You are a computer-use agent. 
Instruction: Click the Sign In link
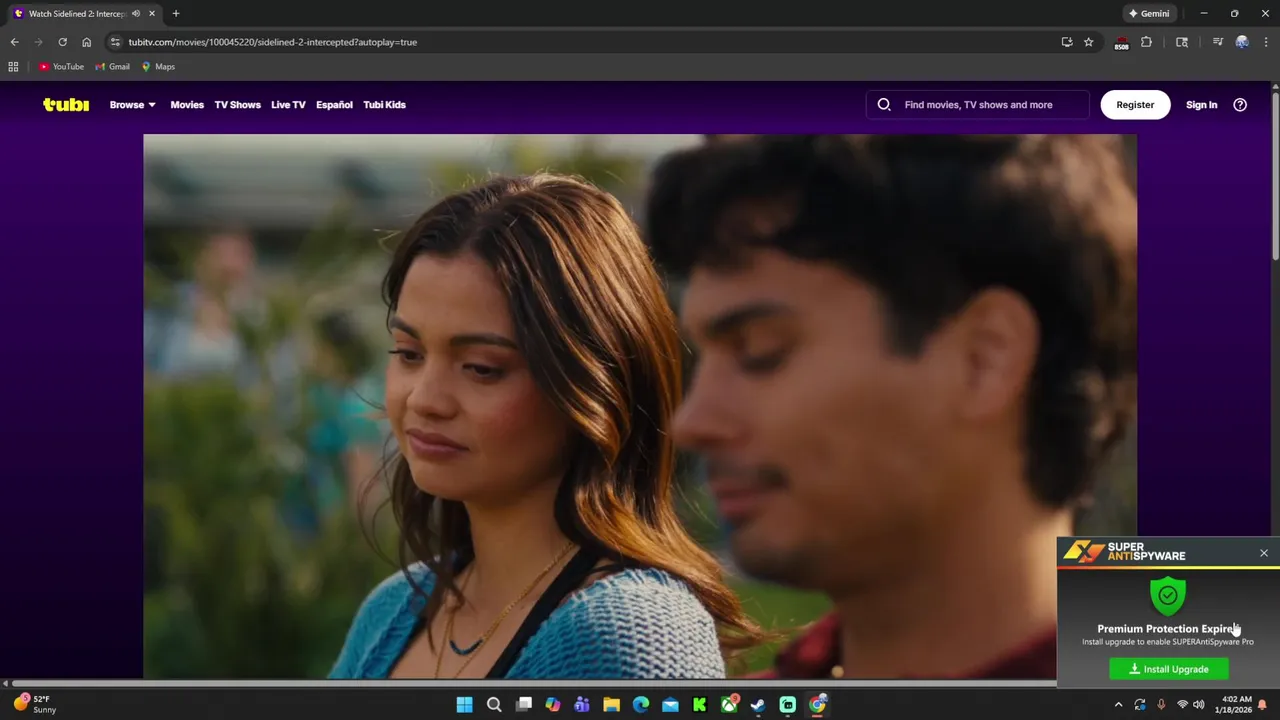[1201, 105]
